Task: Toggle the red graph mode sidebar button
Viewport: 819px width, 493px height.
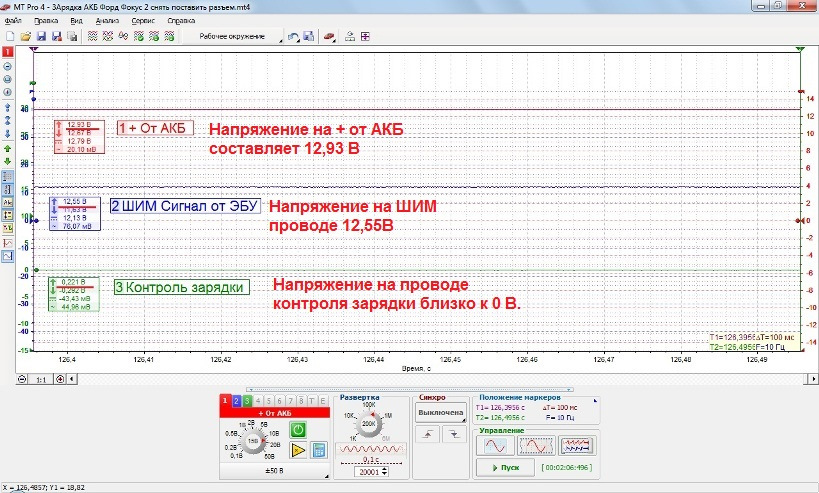Action: (x=8, y=243)
